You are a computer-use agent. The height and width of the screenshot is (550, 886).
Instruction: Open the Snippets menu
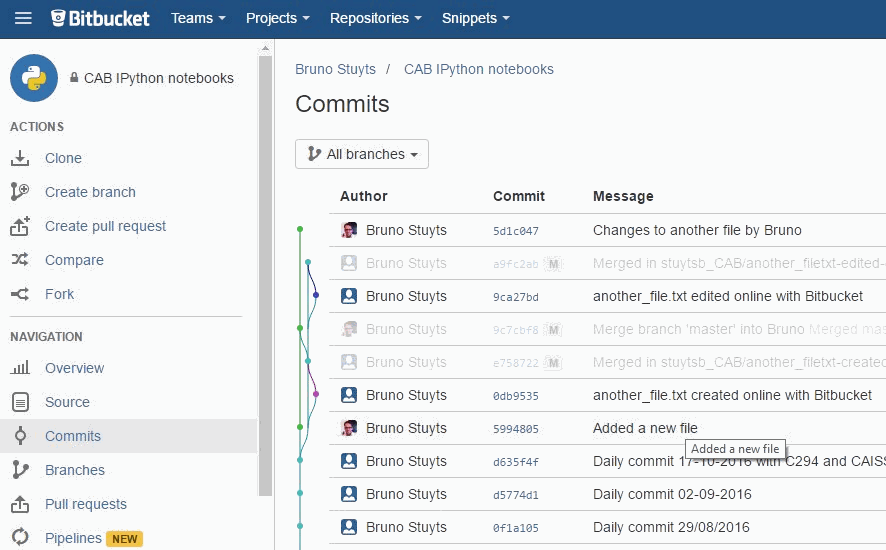[x=475, y=18]
